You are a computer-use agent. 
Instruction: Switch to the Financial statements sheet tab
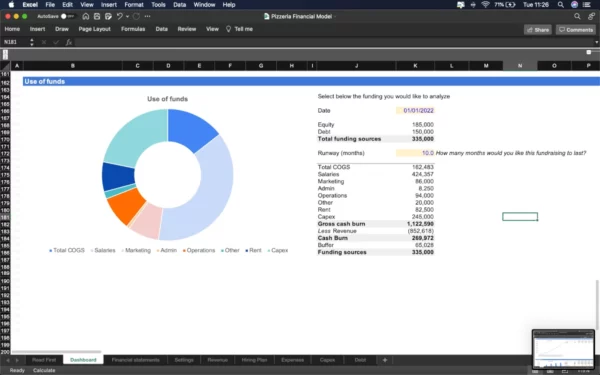135,360
